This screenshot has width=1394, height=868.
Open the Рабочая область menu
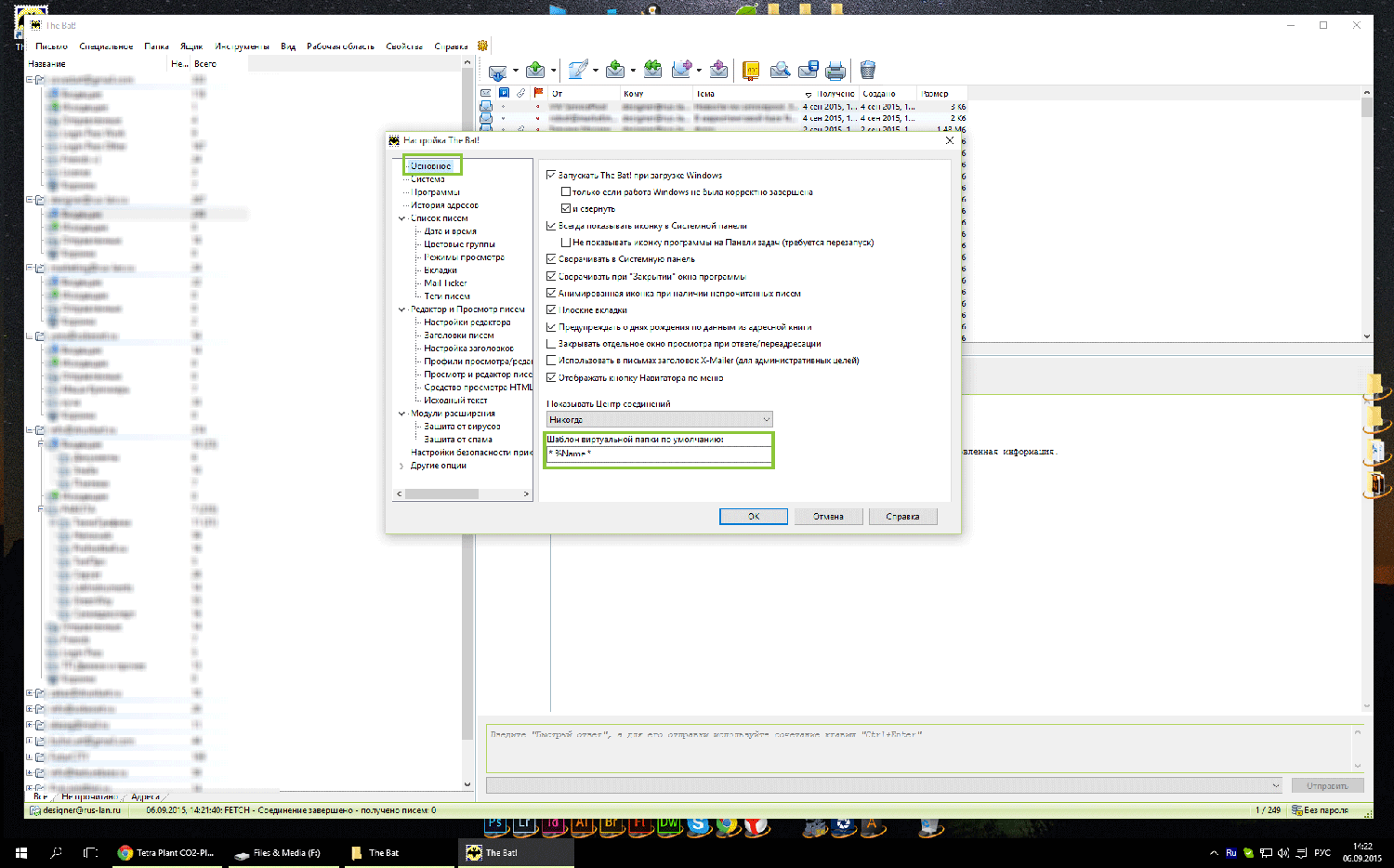(340, 46)
